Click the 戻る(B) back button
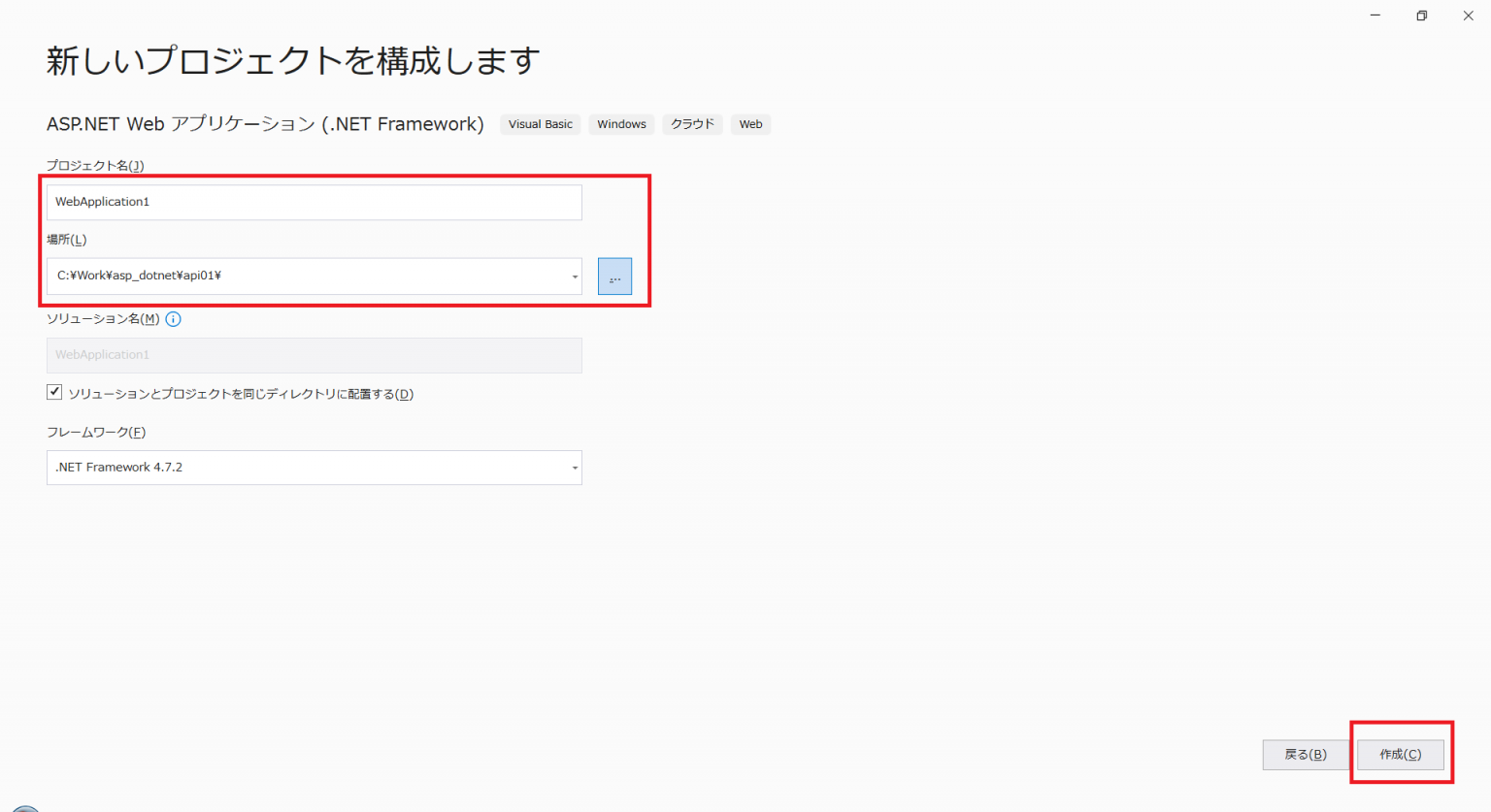1491x812 pixels. (1306, 755)
